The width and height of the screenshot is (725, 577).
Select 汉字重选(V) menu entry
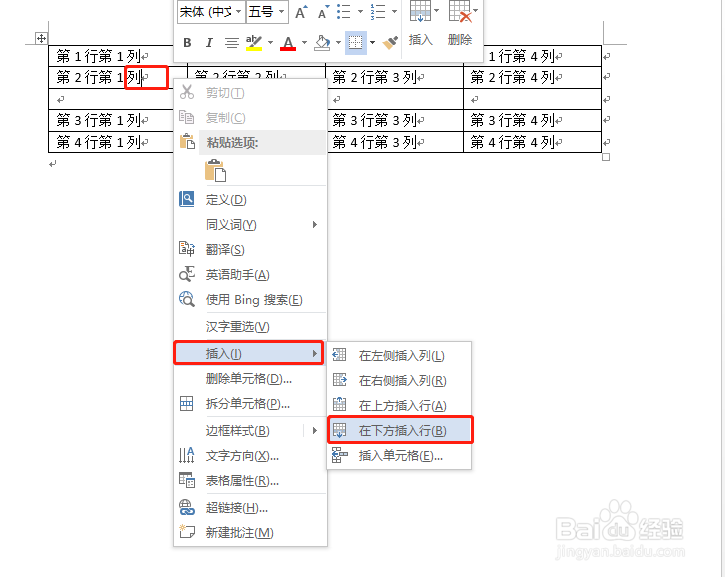[251, 327]
